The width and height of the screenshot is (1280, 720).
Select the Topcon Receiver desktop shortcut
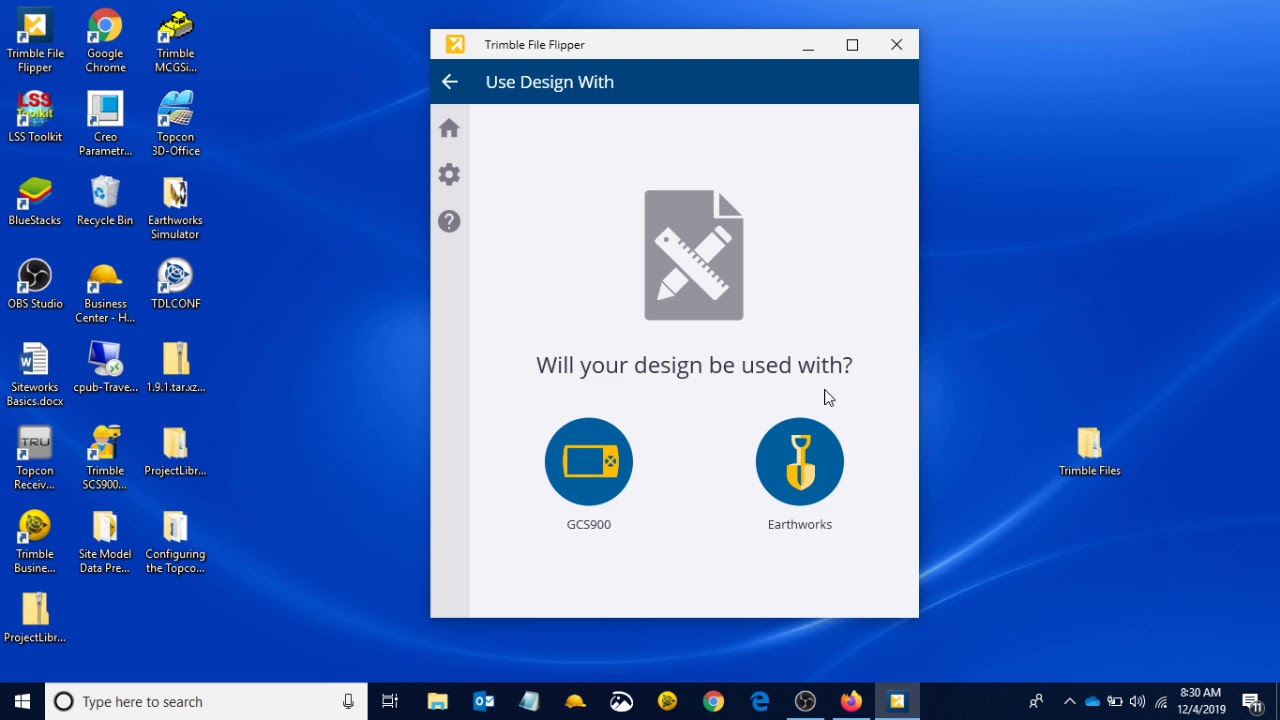35,458
